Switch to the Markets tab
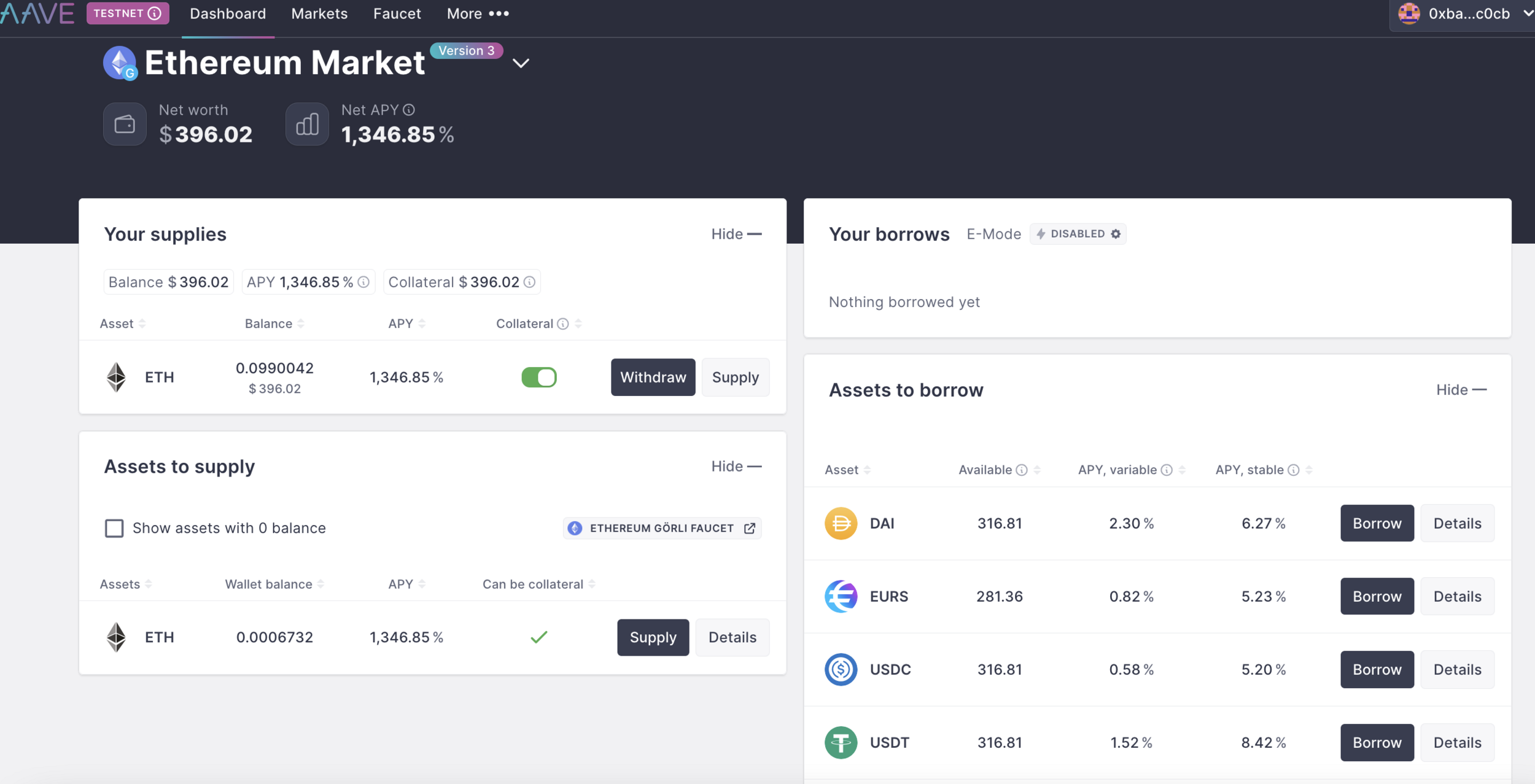 tap(319, 14)
